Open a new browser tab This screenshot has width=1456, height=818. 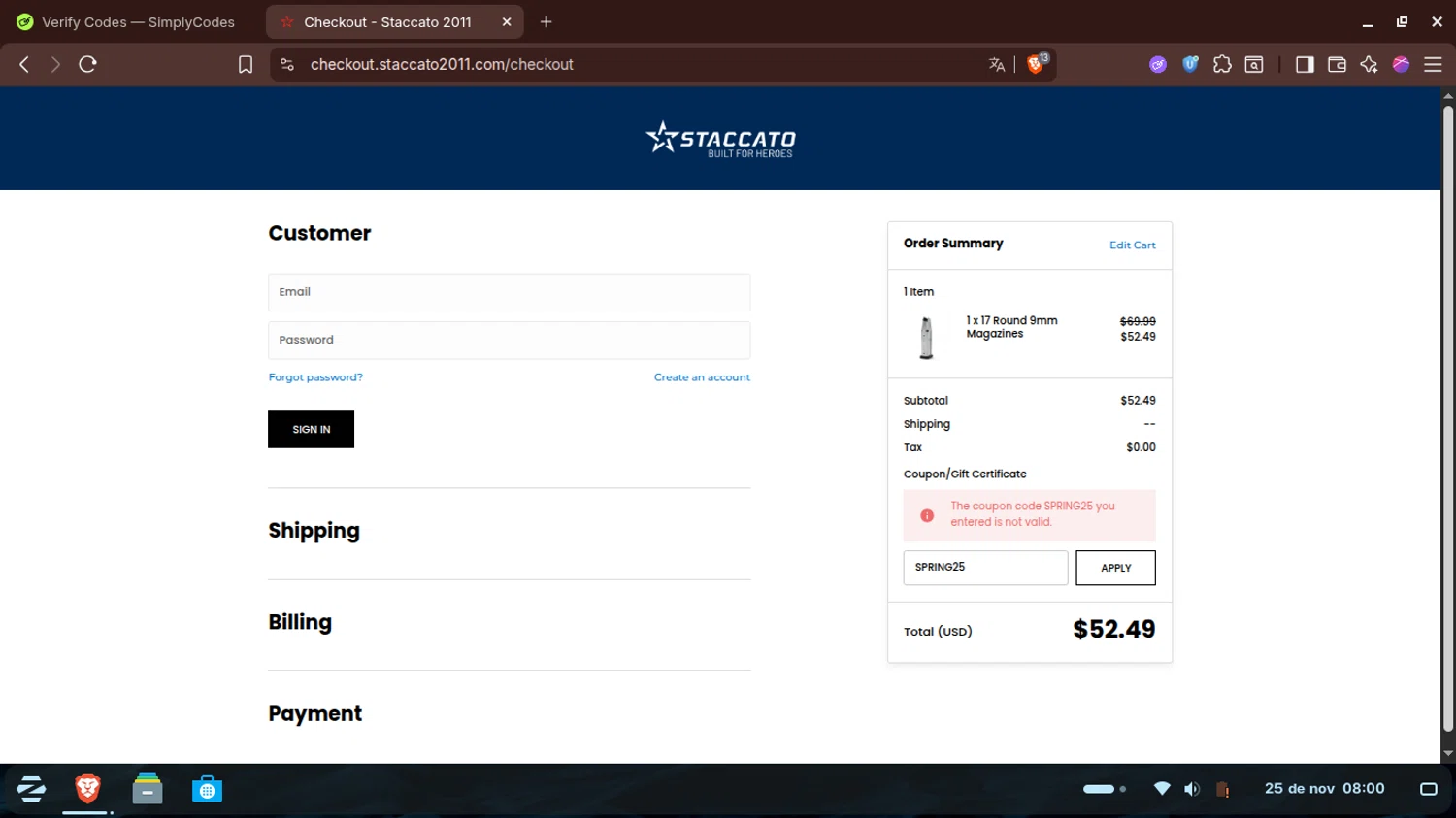pyautogui.click(x=546, y=21)
